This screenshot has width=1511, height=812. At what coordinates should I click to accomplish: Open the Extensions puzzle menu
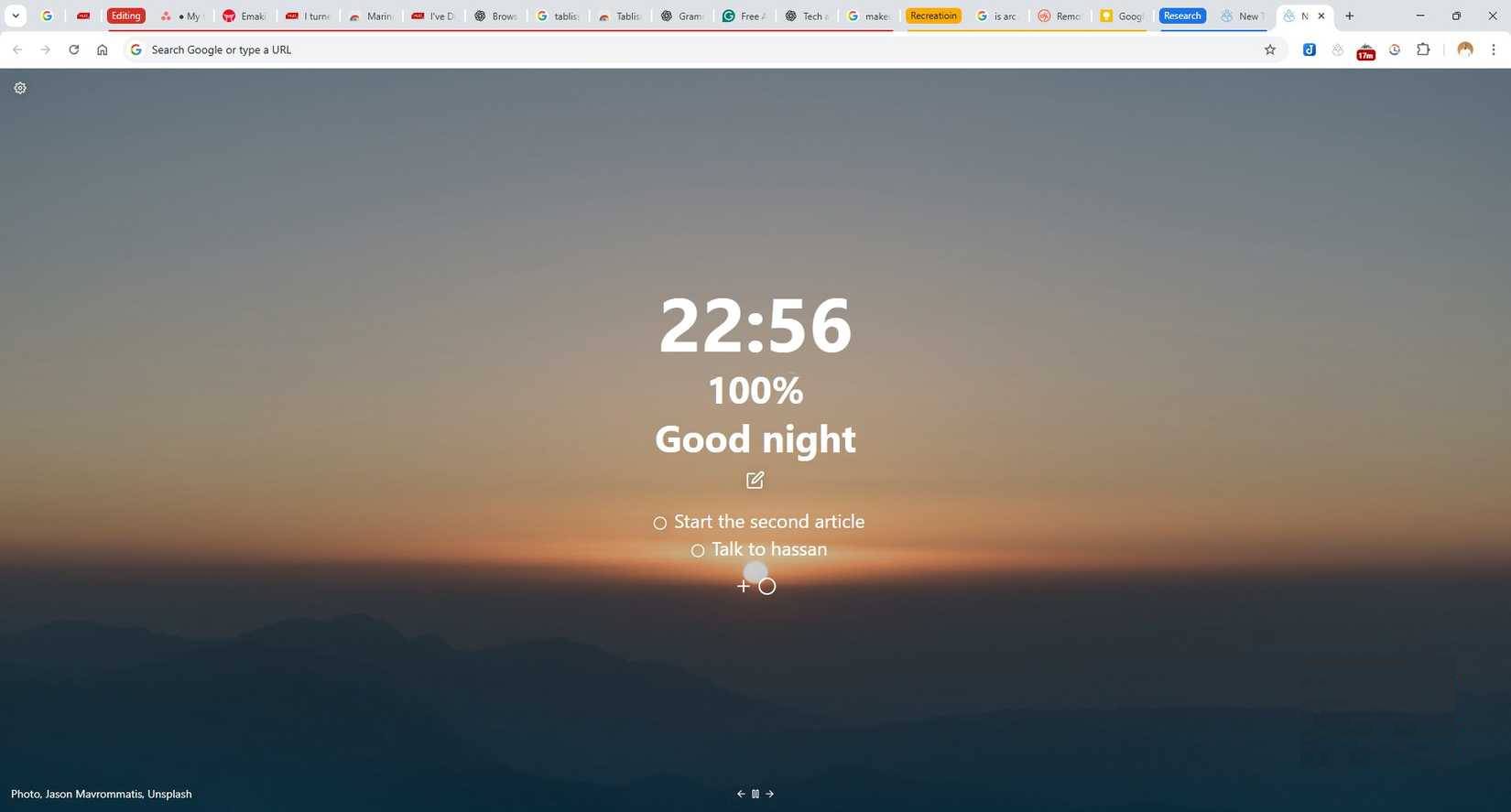click(1423, 49)
